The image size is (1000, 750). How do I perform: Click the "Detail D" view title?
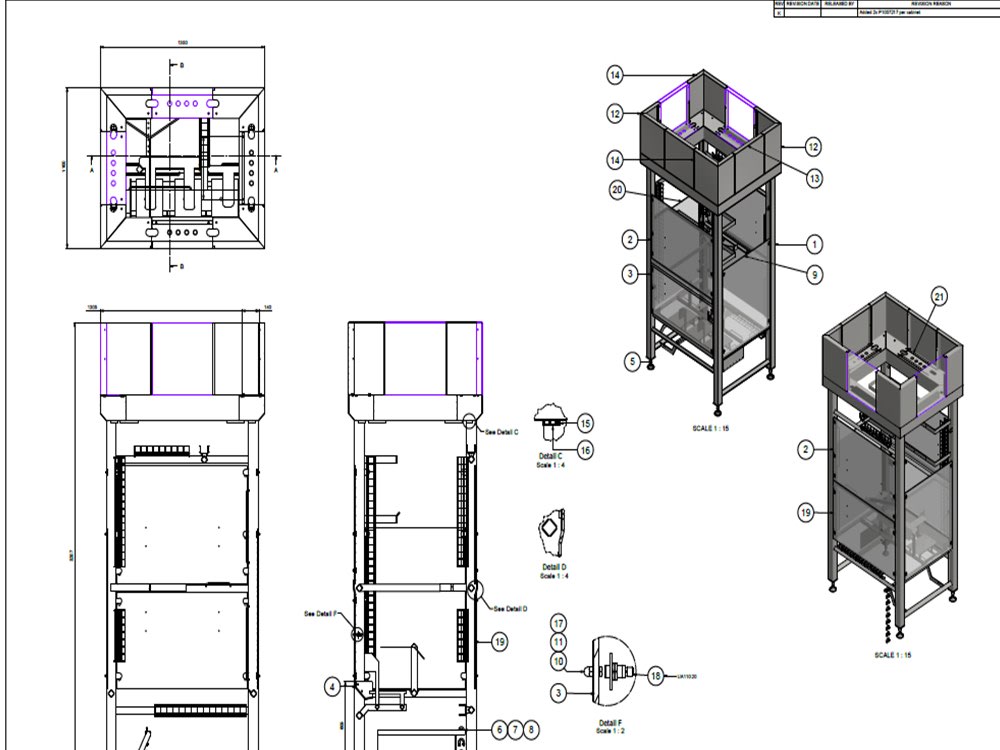(554, 567)
